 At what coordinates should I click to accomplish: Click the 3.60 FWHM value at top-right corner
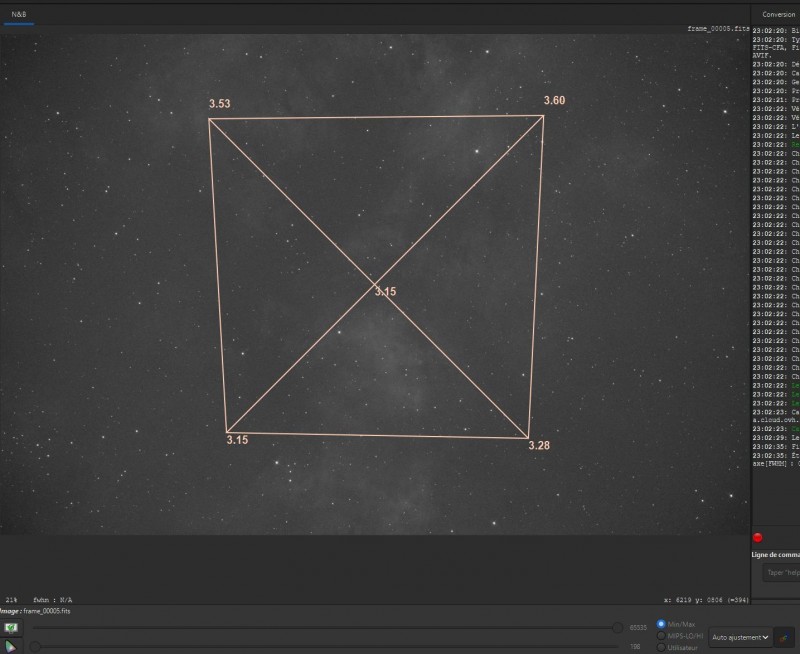click(555, 100)
